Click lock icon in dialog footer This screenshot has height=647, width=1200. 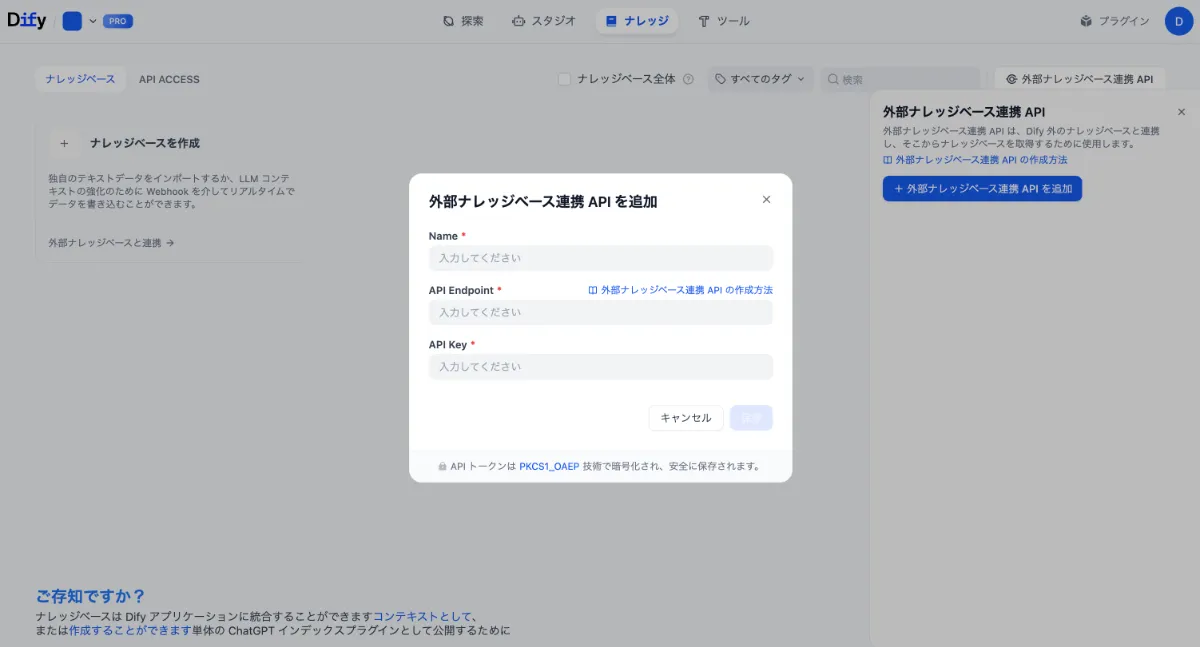[x=442, y=466]
